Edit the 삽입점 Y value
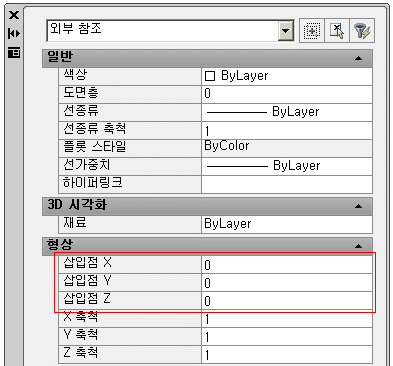Image resolution: width=393 pixels, height=366 pixels. 287,283
